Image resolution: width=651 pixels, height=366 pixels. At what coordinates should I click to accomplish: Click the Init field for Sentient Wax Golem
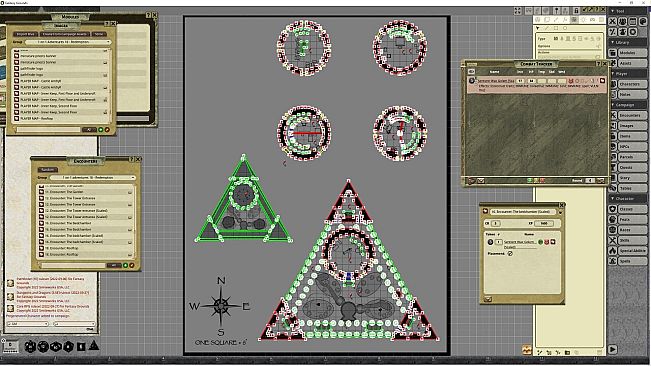520,81
